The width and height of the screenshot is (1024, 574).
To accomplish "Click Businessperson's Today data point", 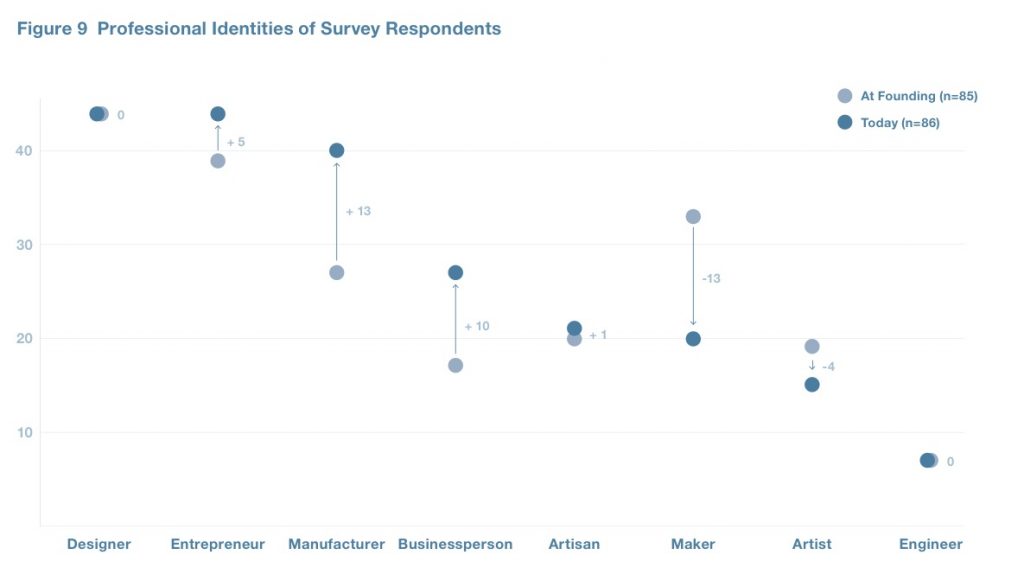I will [456, 273].
